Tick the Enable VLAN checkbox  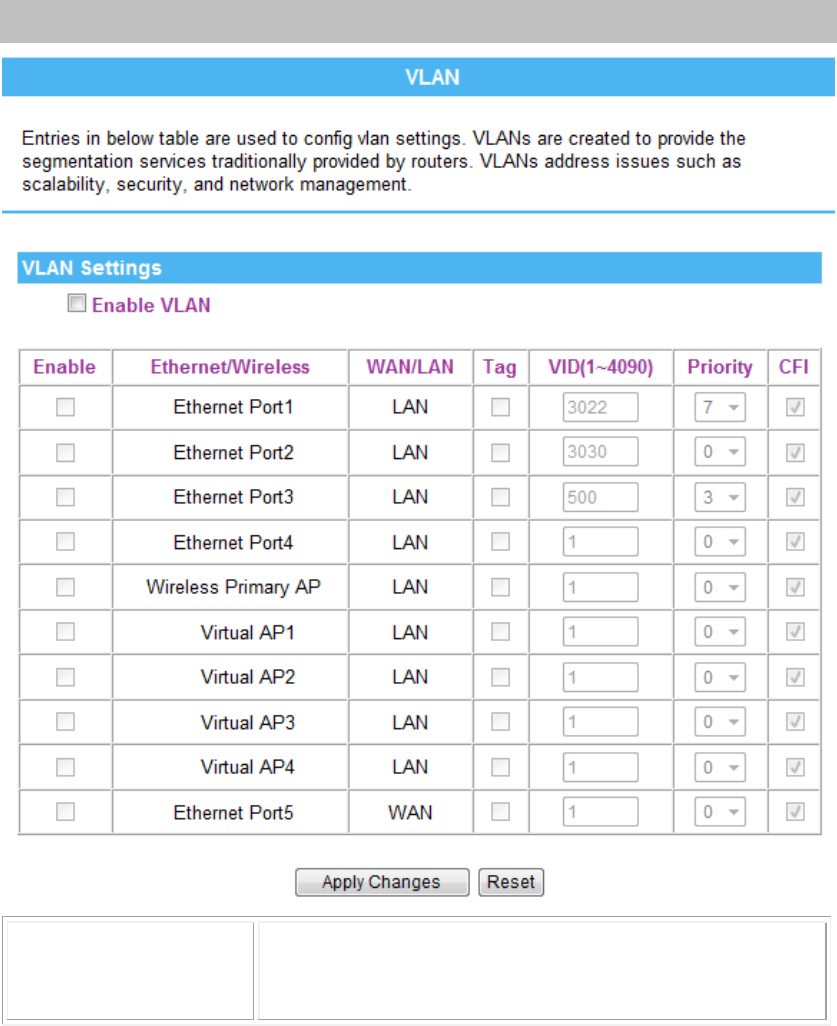tap(77, 303)
